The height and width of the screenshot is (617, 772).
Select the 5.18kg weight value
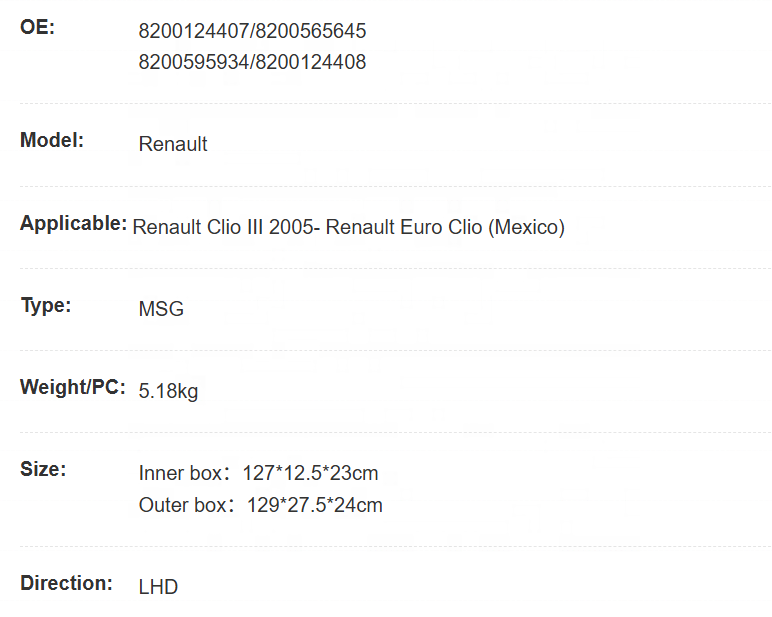[168, 391]
